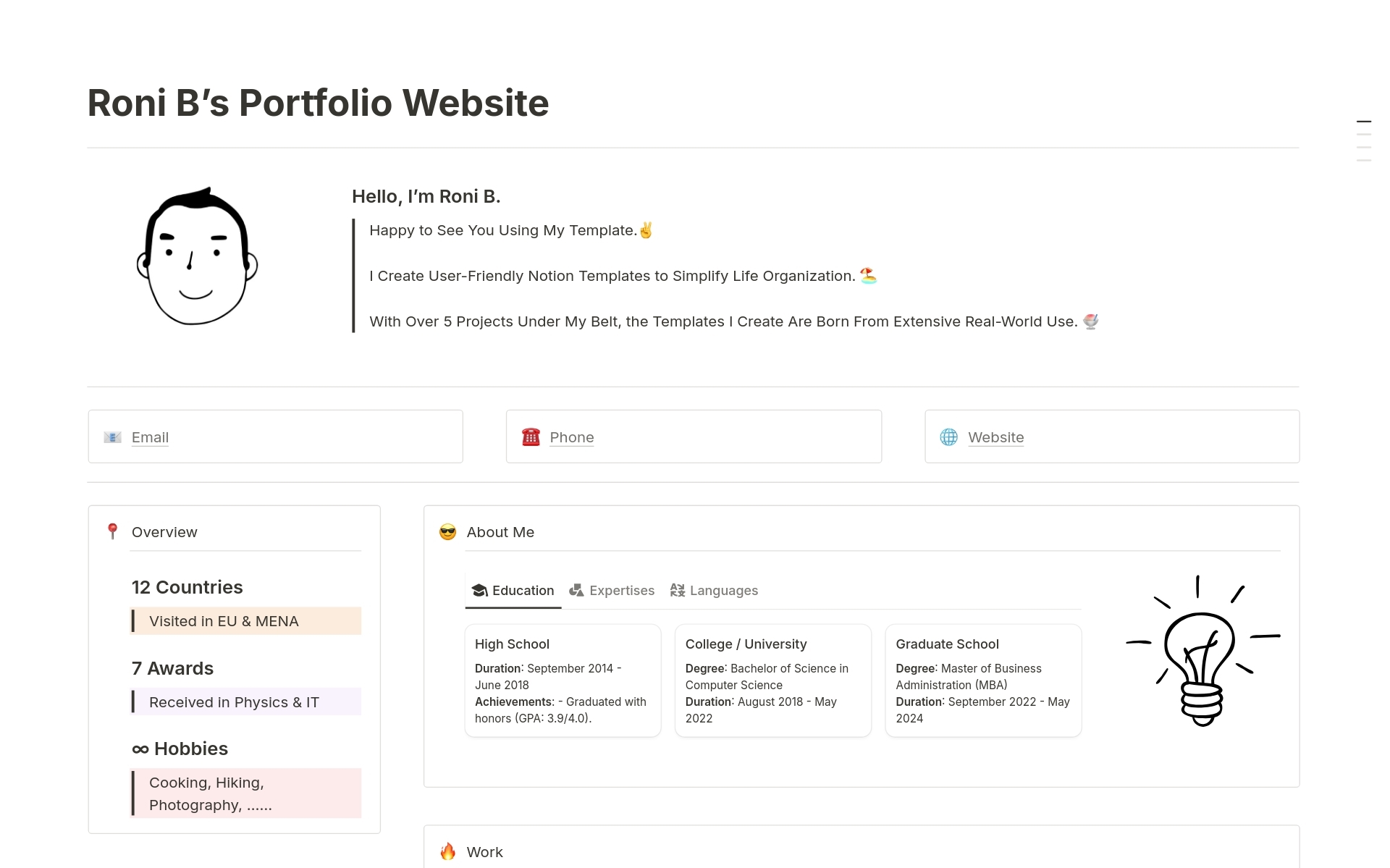Image resolution: width=1390 pixels, height=868 pixels.
Task: Click the About Me heading
Action: (500, 532)
